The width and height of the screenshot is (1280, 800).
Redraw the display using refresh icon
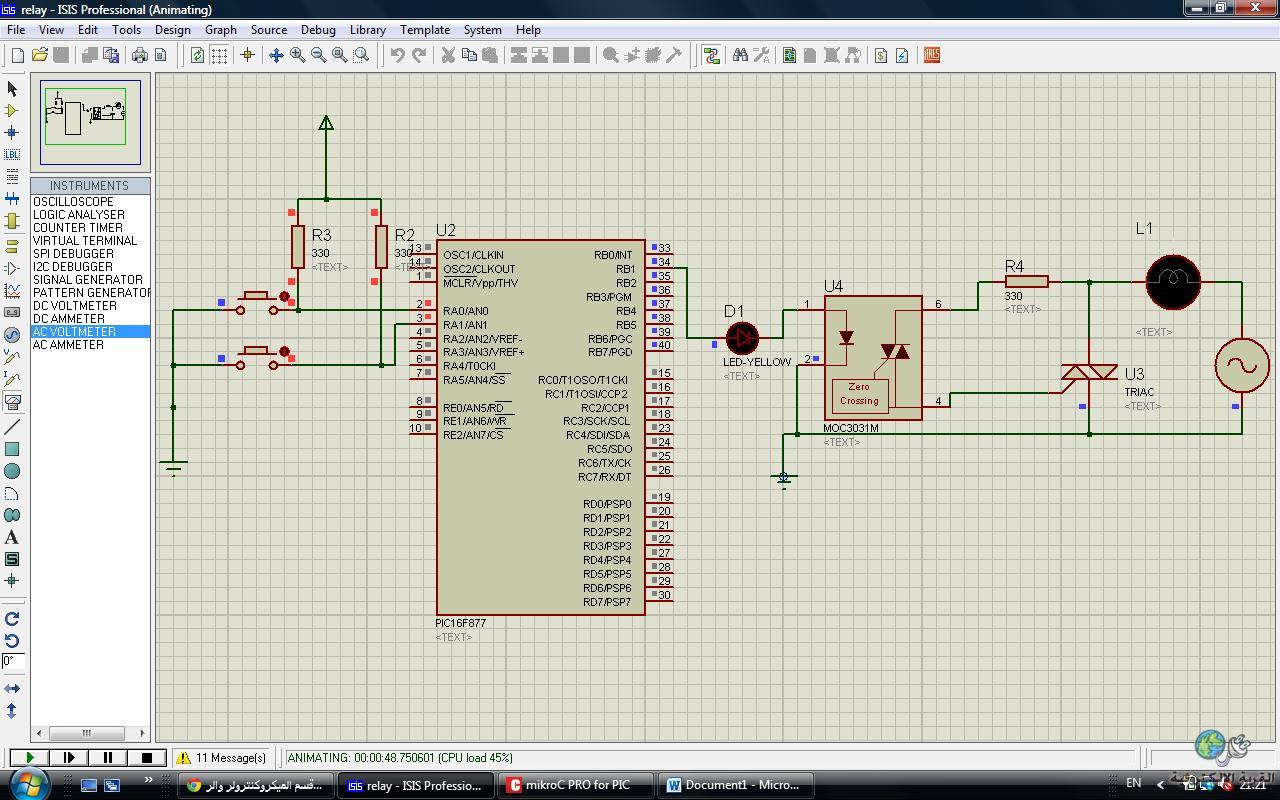197,55
